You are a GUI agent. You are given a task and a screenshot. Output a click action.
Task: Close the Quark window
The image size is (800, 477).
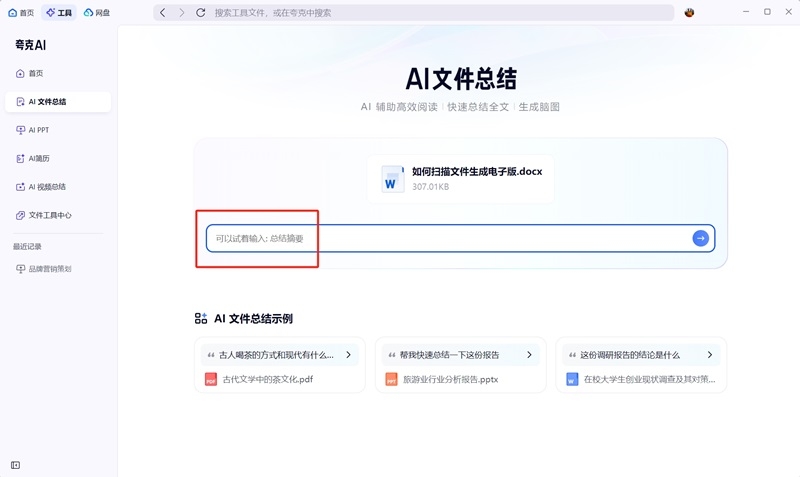click(788, 11)
